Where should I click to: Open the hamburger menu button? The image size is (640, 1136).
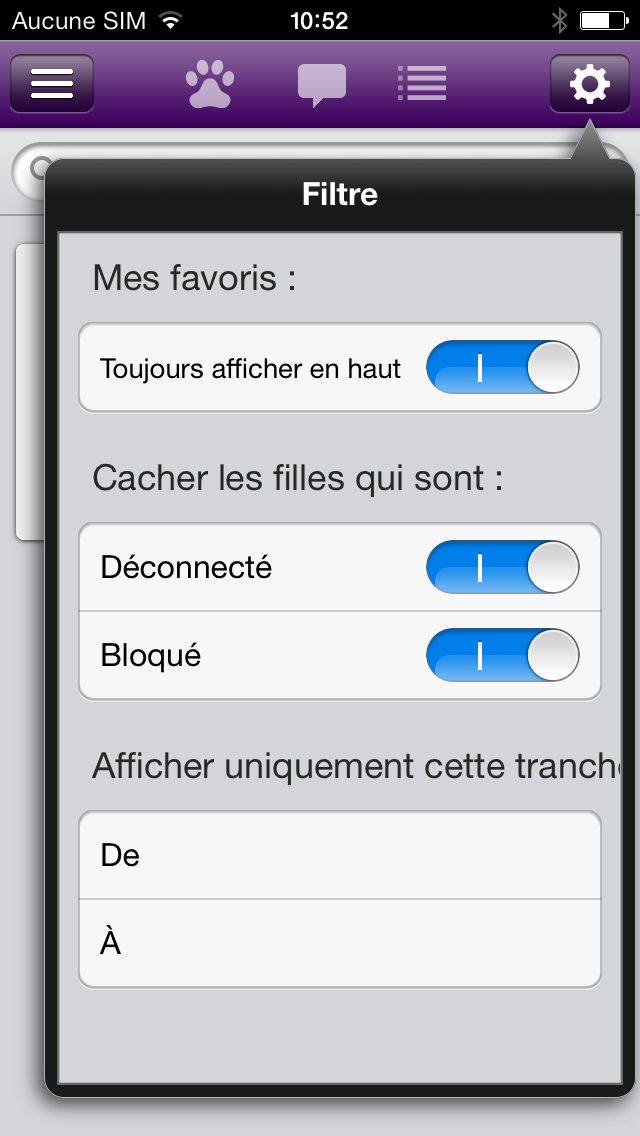point(51,83)
